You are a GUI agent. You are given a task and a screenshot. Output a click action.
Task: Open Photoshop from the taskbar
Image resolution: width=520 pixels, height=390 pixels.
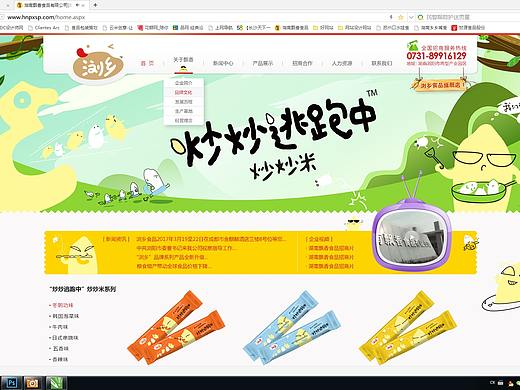click(11, 383)
